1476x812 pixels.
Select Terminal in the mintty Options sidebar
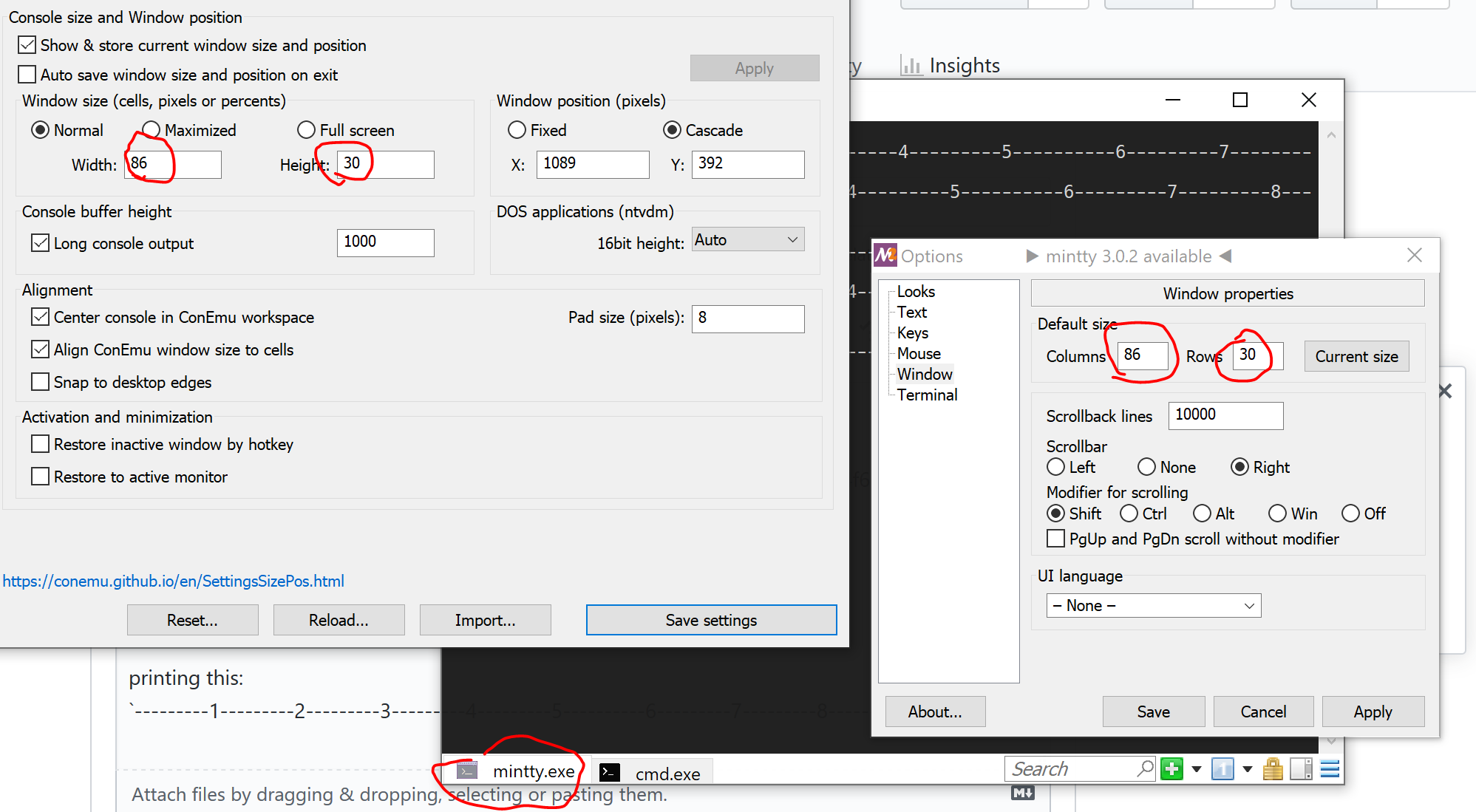[927, 395]
